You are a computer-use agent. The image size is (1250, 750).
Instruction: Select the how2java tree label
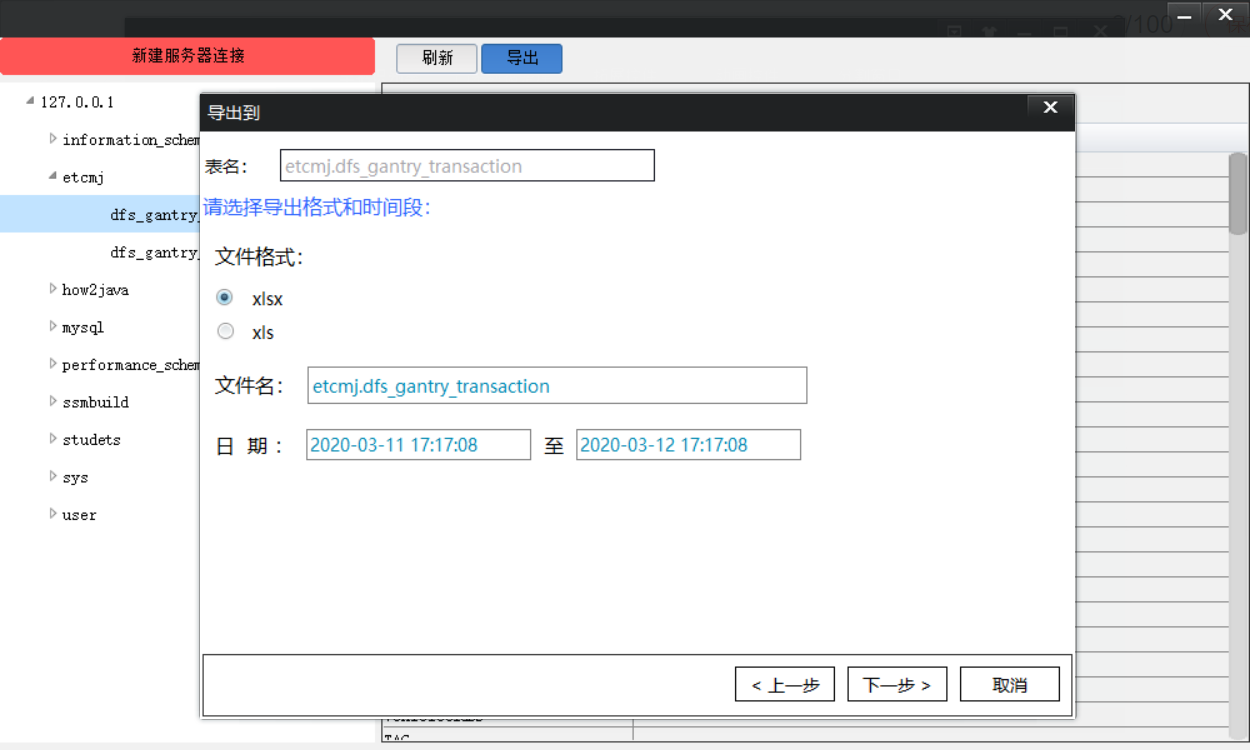pyautogui.click(x=95, y=290)
